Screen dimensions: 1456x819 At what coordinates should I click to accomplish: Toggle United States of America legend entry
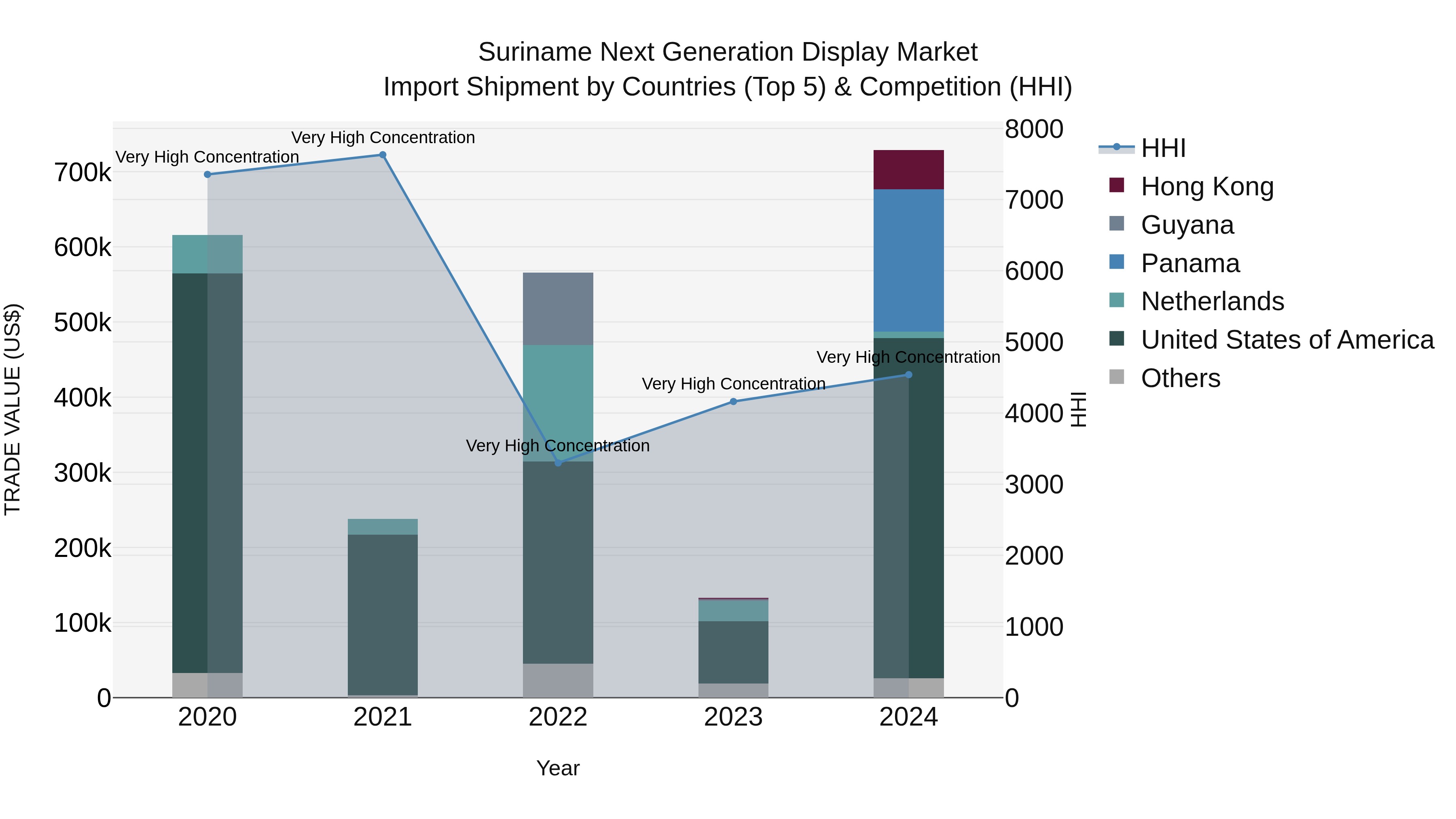(x=1272, y=340)
